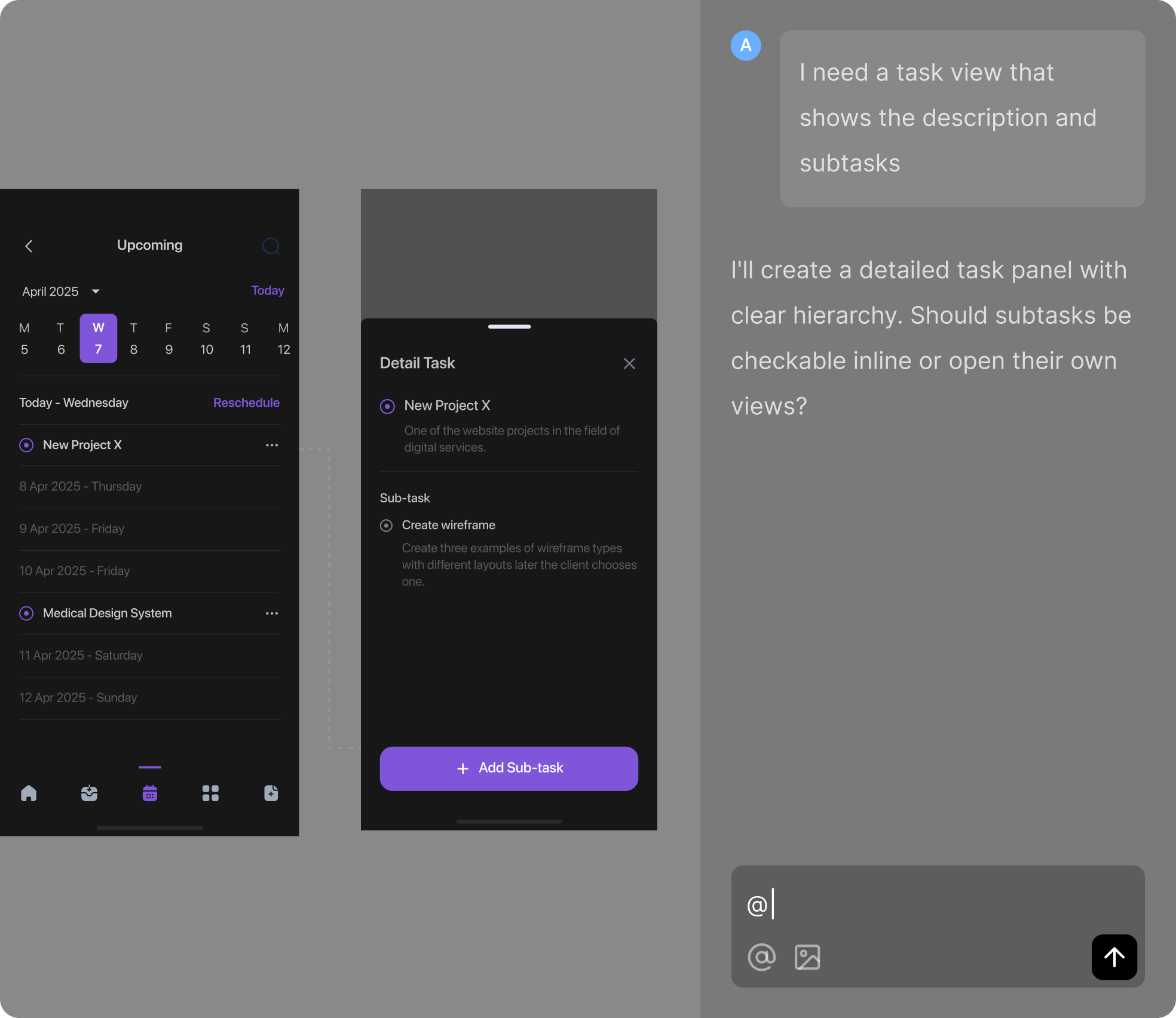Open the Home tab icon

click(29, 793)
